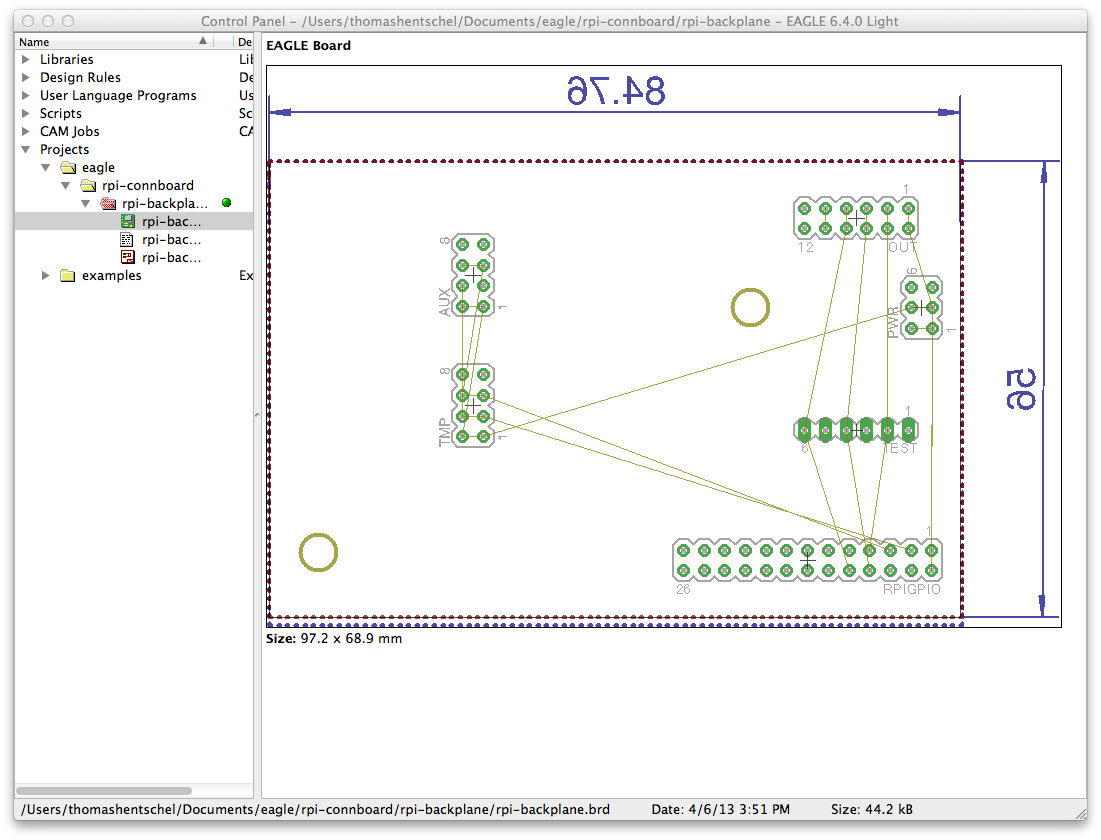Expand the Design Rules node

tap(26, 77)
